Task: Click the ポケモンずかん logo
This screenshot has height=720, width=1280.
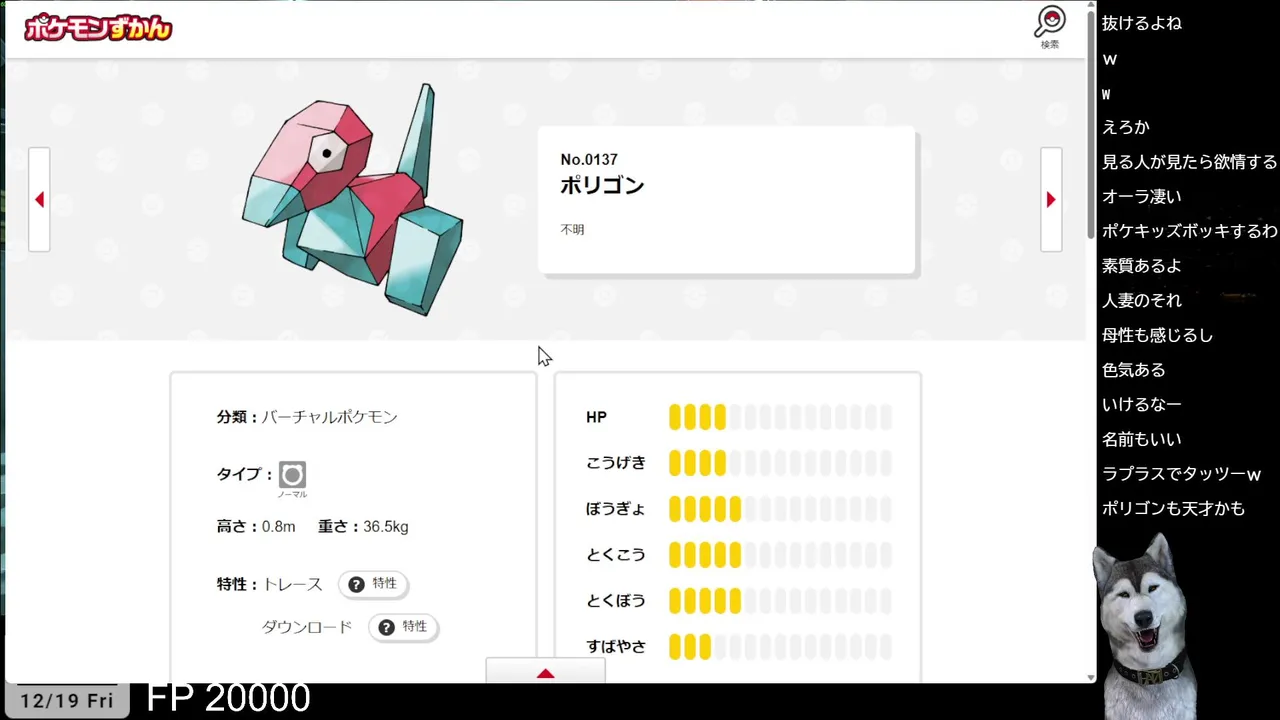Action: point(98,28)
